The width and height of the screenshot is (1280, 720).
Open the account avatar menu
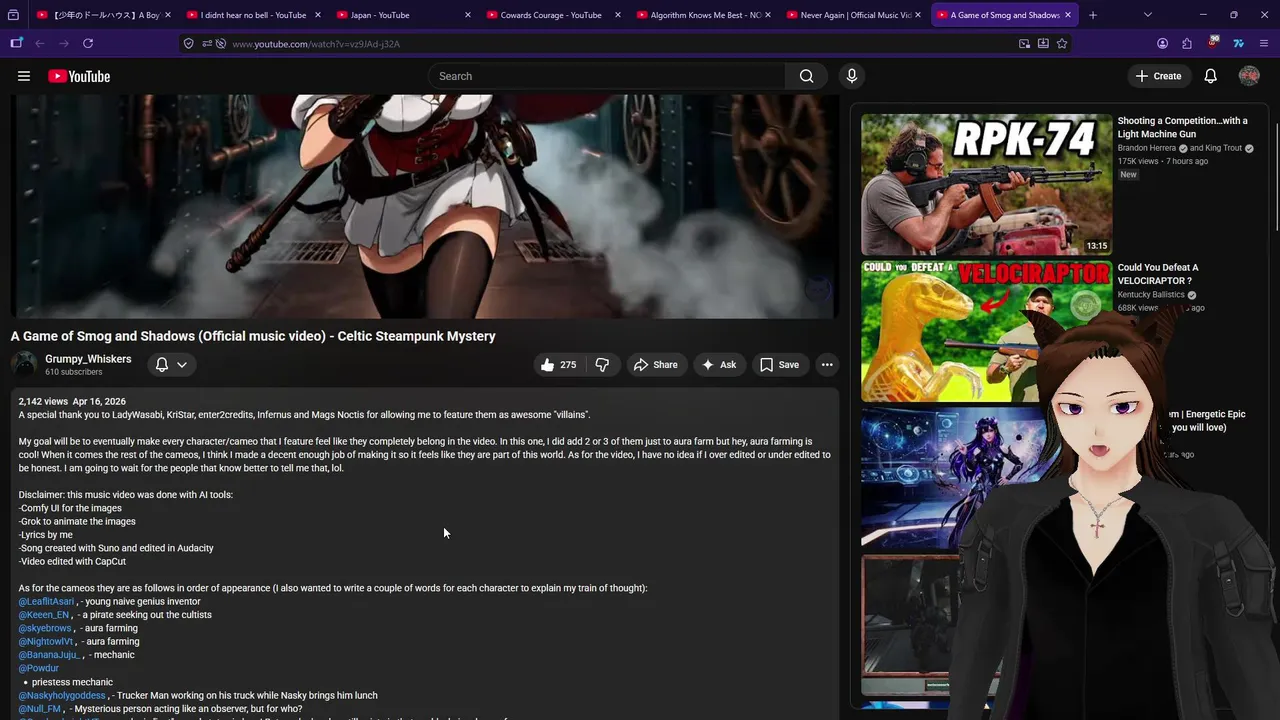click(x=1249, y=76)
